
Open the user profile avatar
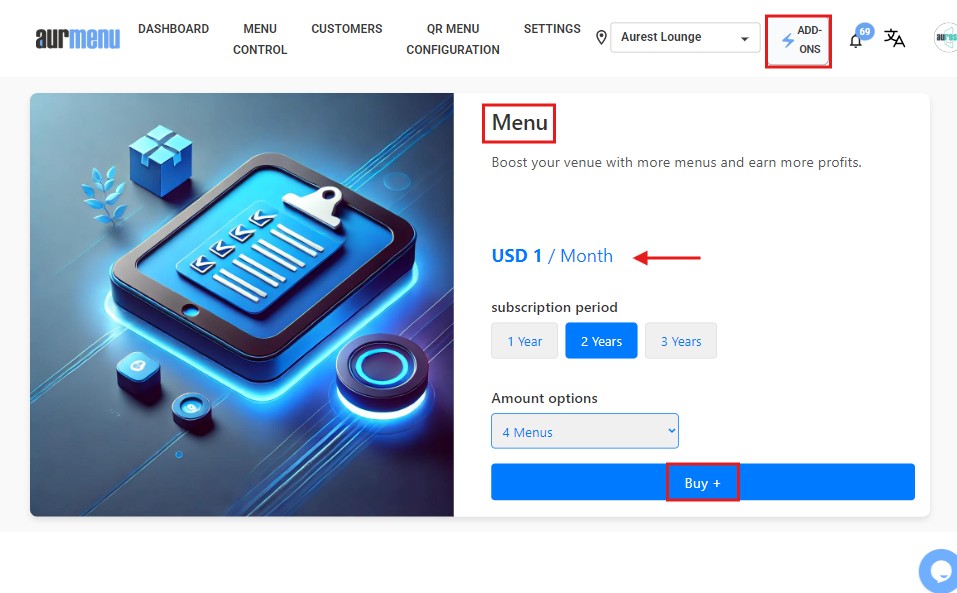pos(946,38)
